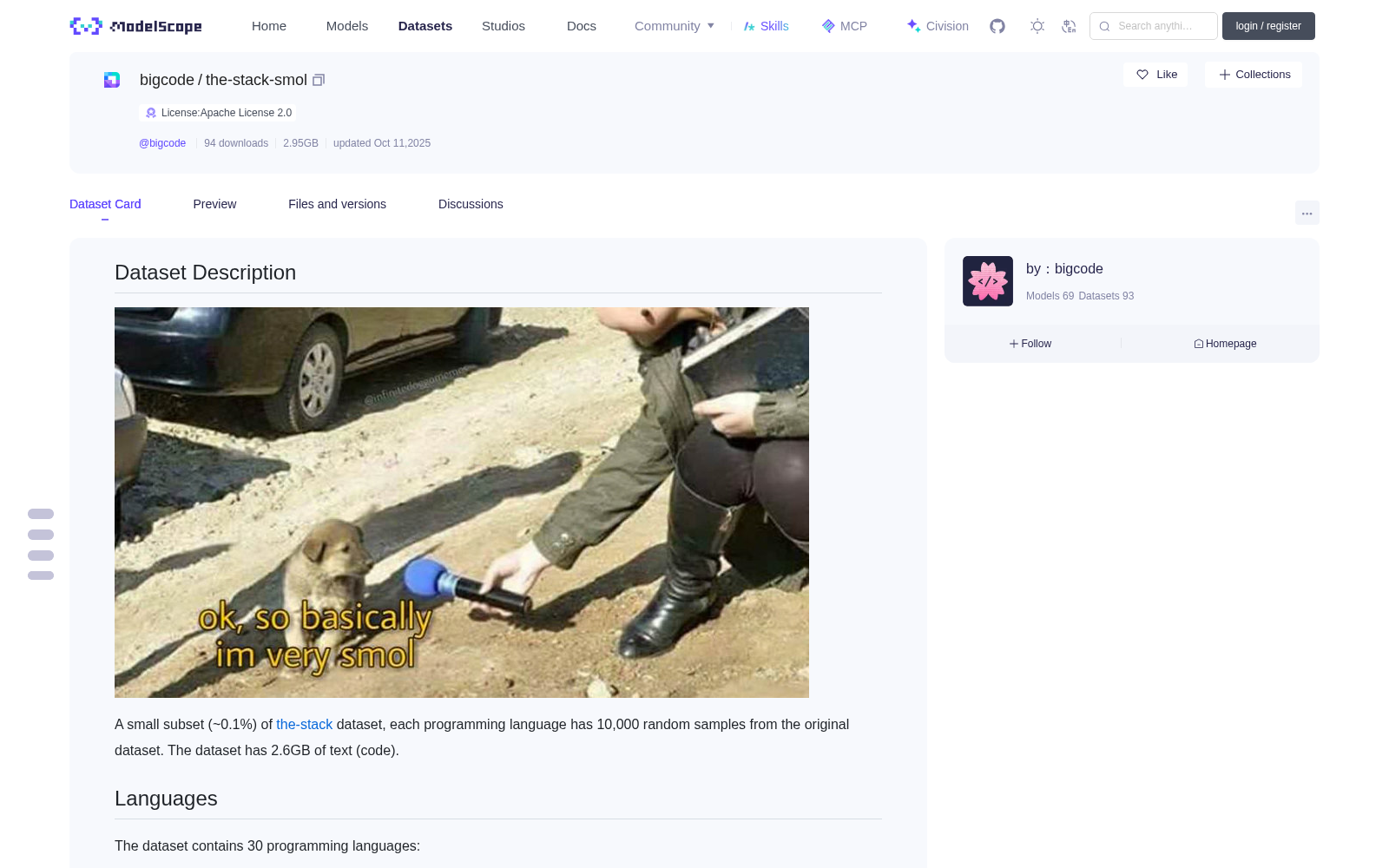This screenshot has width=1389, height=868.
Task: Click the login / register button
Action: (x=1268, y=26)
